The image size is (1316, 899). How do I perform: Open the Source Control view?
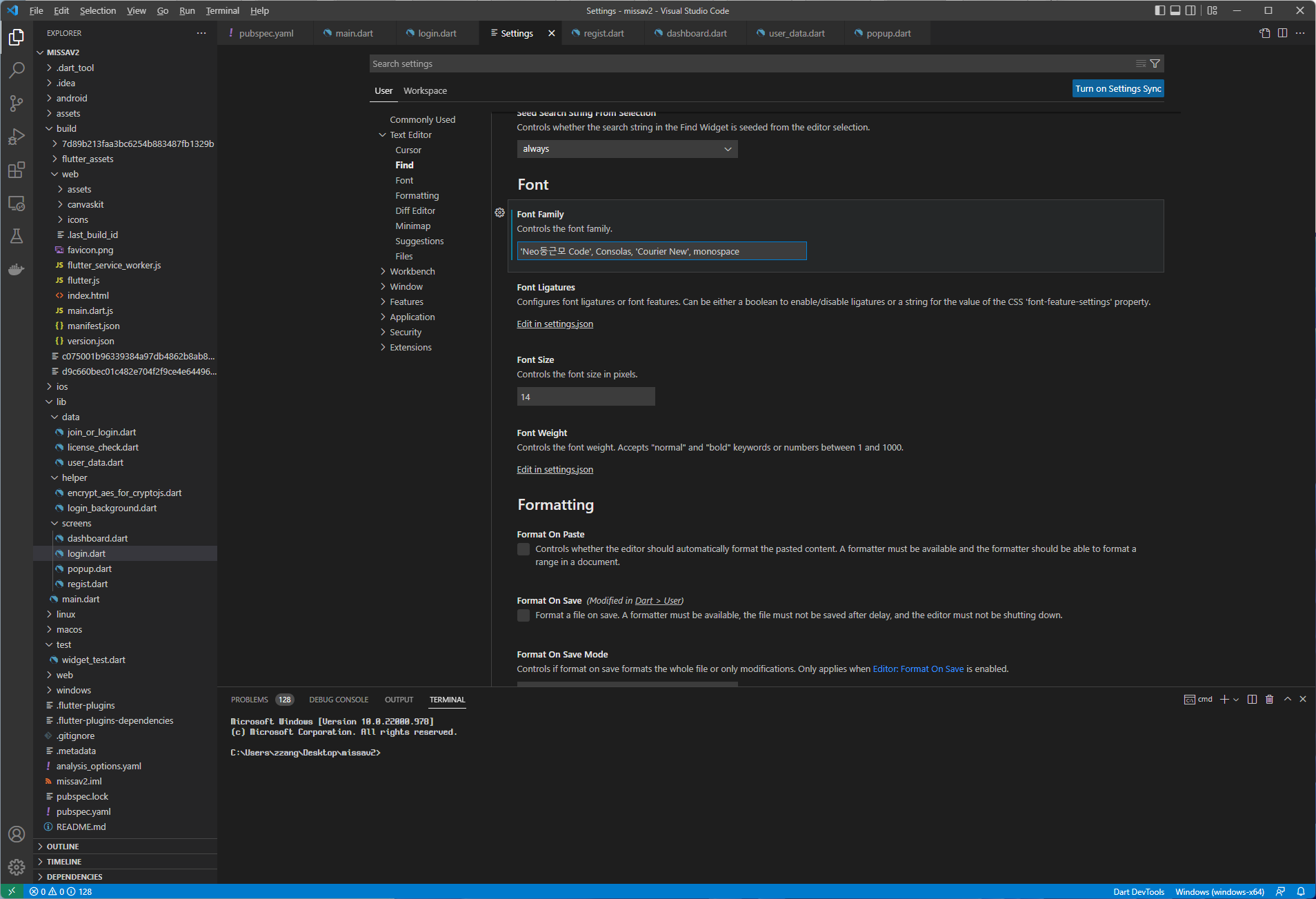click(17, 103)
